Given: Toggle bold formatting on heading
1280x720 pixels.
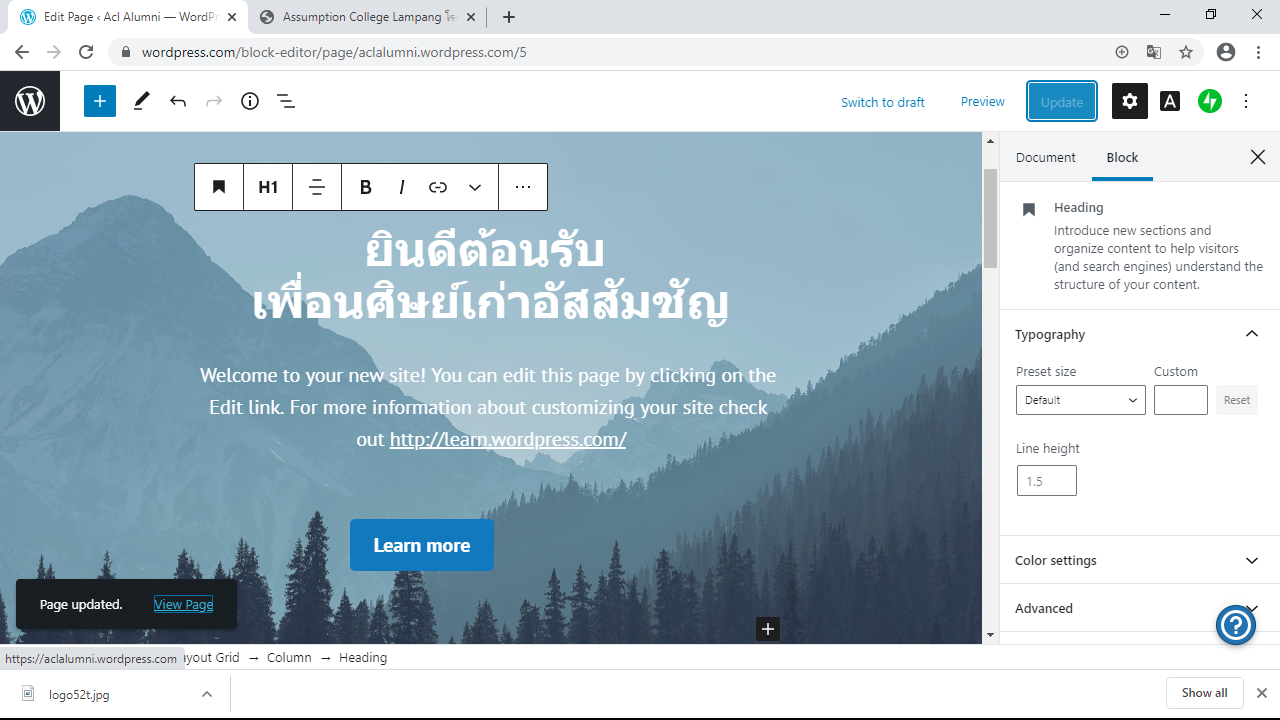Looking at the screenshot, I should coord(366,187).
